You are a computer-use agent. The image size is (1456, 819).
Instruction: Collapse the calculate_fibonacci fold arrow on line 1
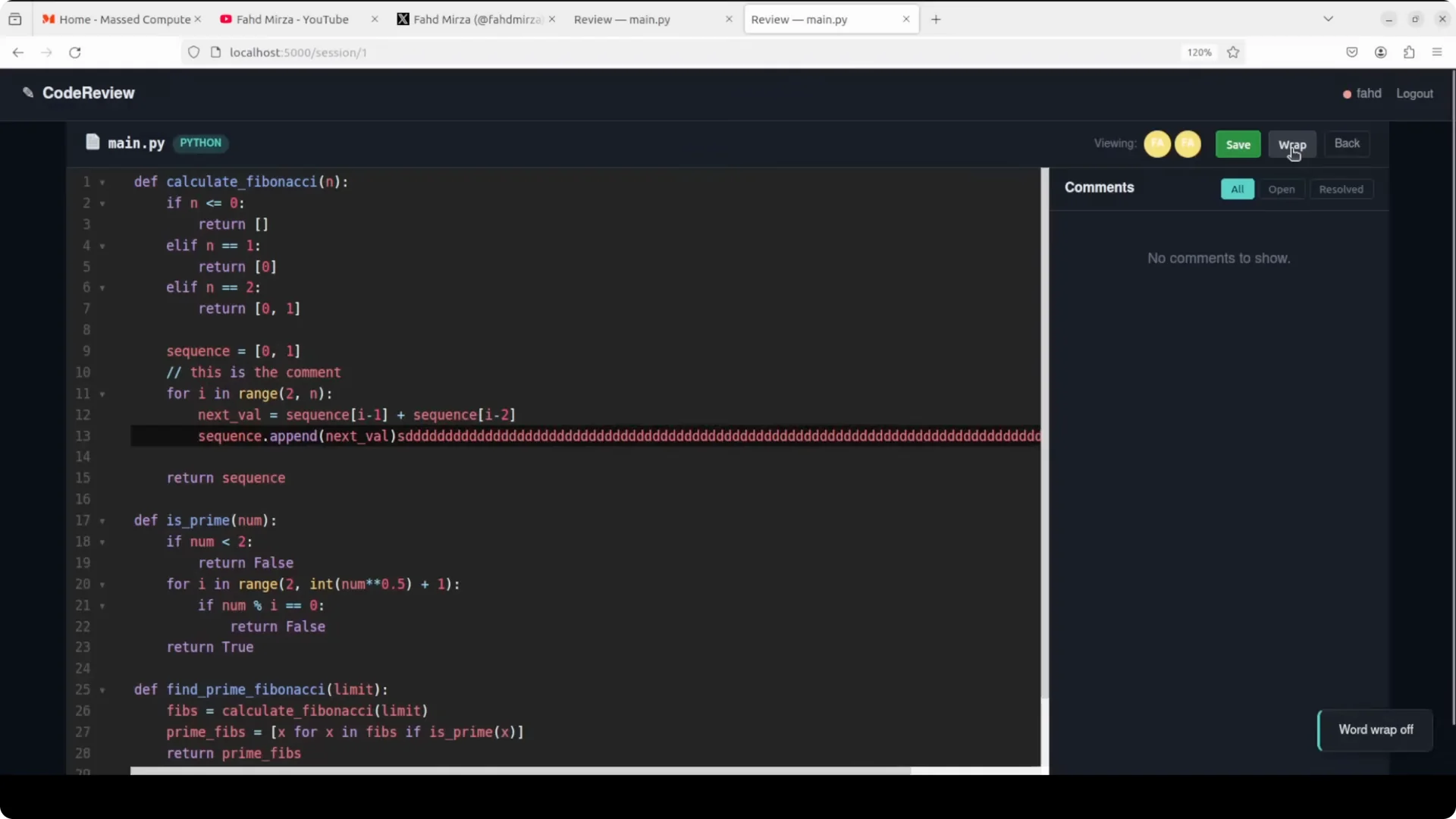coord(102,183)
